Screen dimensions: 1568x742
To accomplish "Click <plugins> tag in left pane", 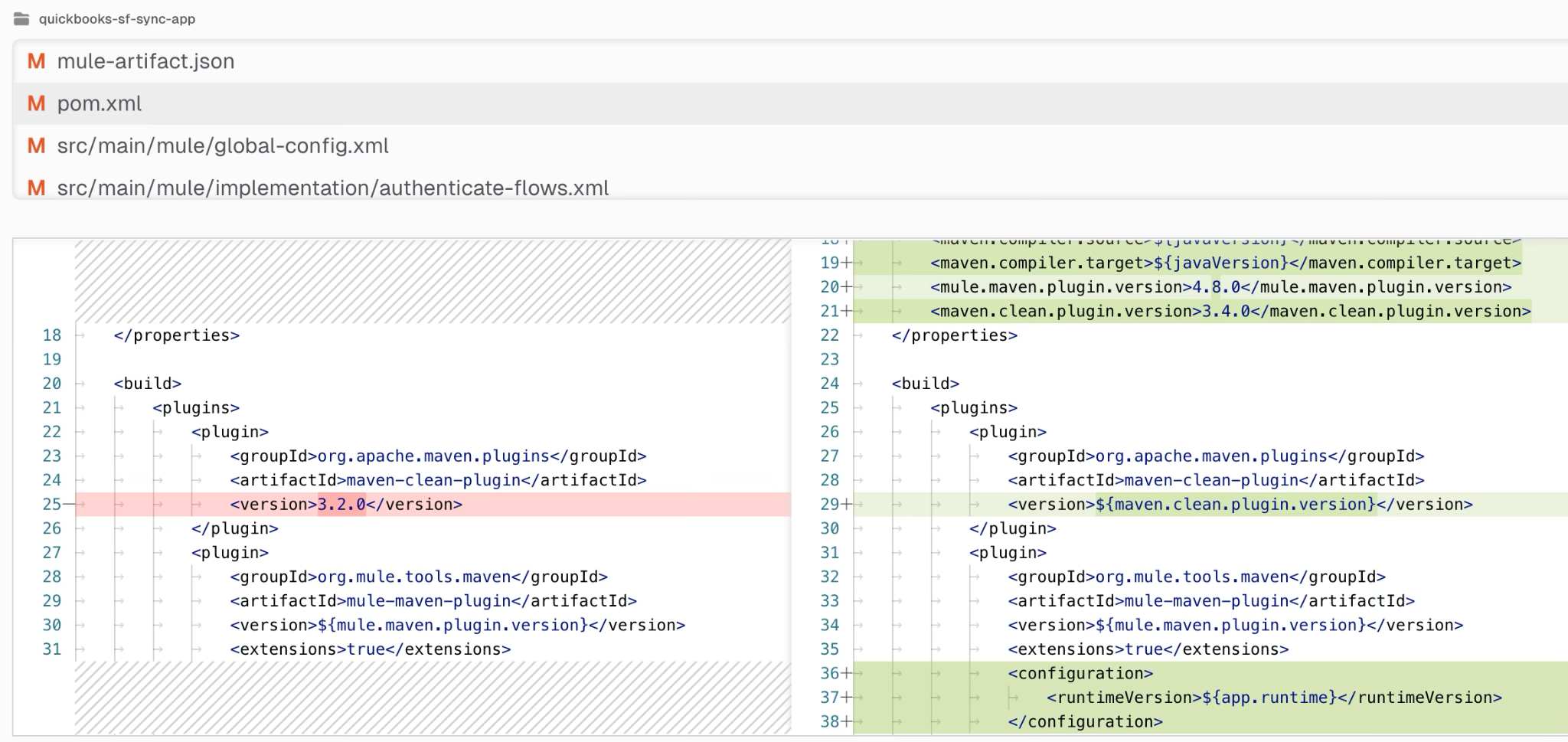I will point(196,407).
